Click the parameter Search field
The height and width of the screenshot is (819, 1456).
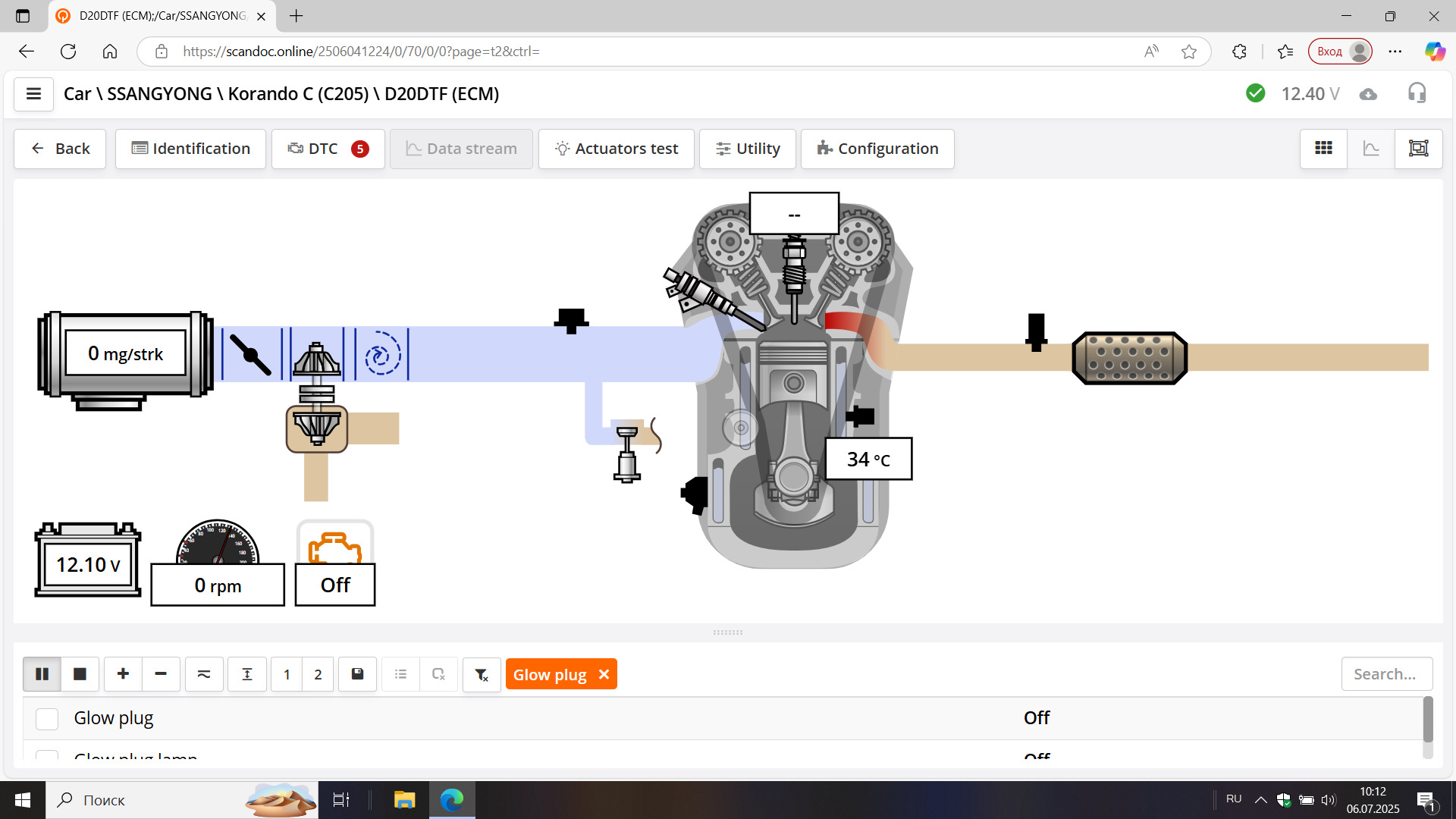(1386, 674)
